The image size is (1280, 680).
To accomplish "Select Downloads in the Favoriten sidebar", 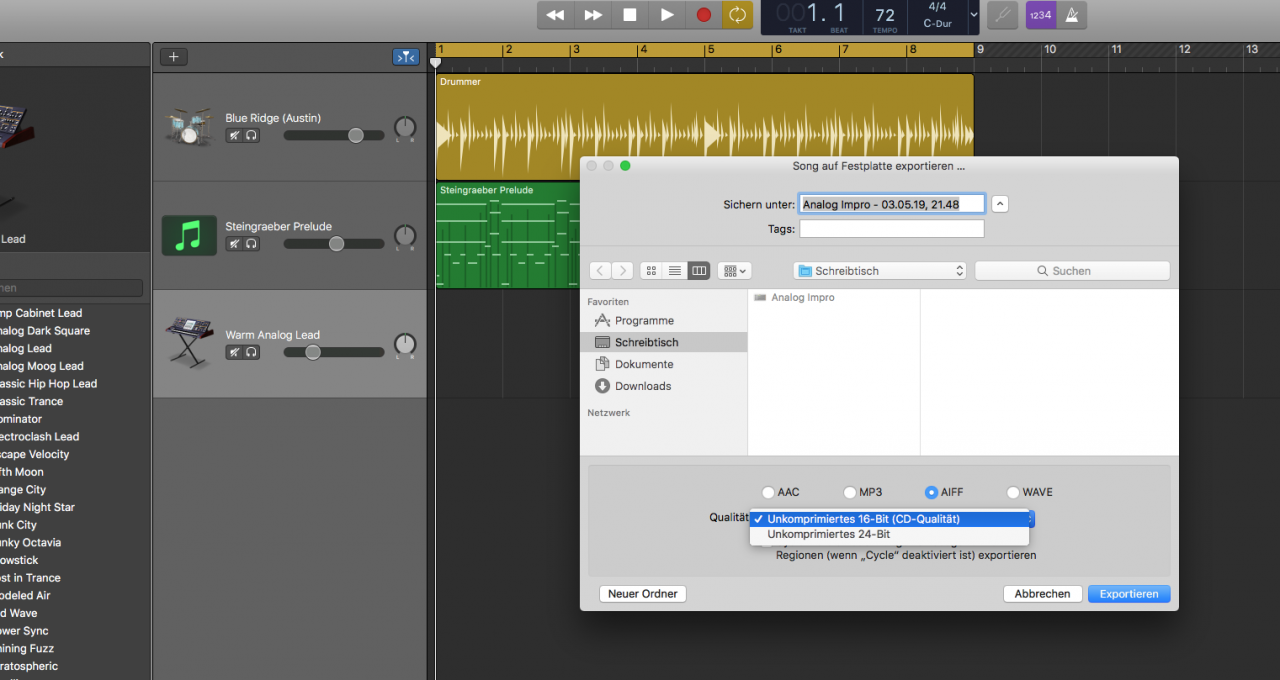I will coord(642,386).
